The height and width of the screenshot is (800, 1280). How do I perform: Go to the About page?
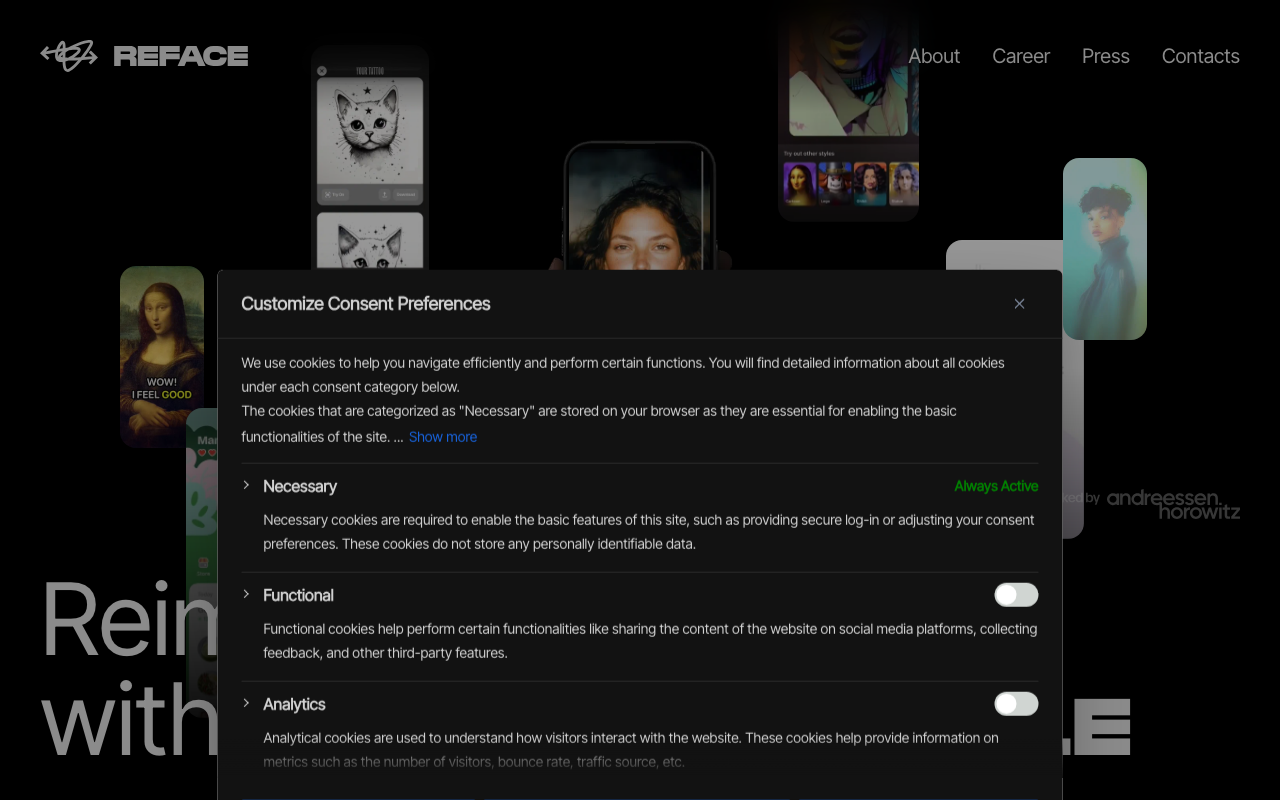(933, 56)
